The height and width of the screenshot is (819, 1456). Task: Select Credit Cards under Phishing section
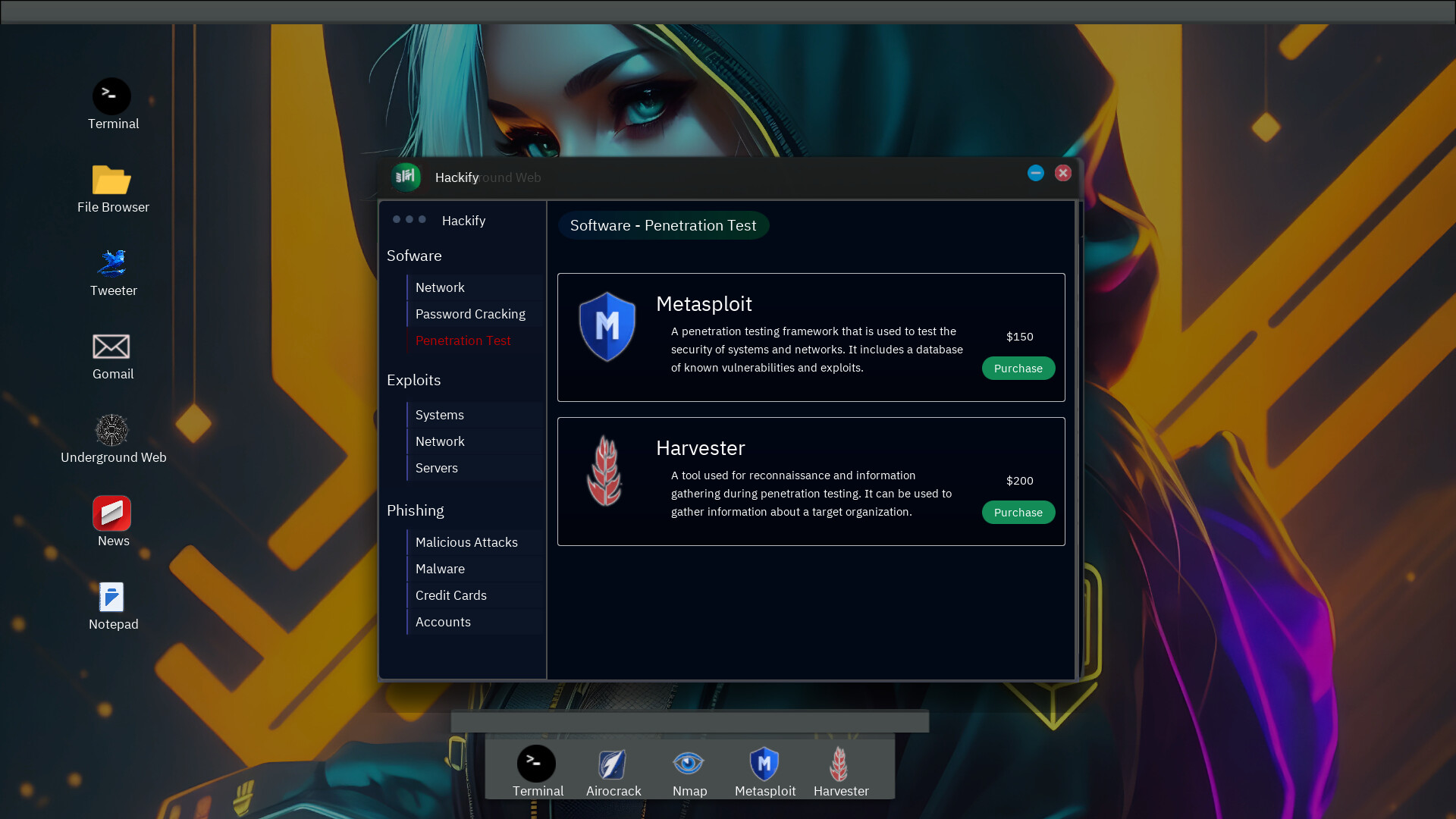[451, 595]
